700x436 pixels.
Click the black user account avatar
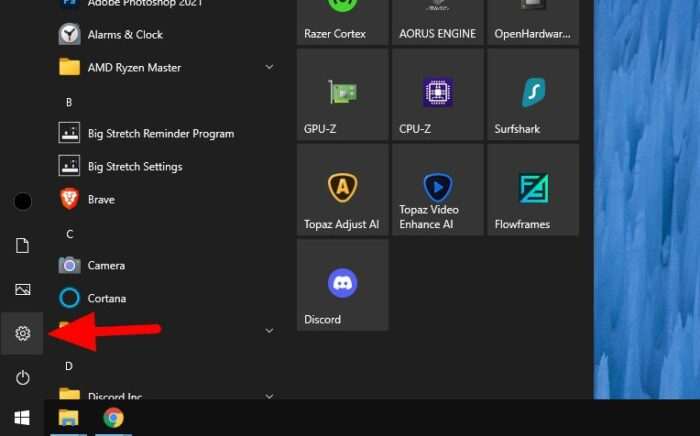23,202
